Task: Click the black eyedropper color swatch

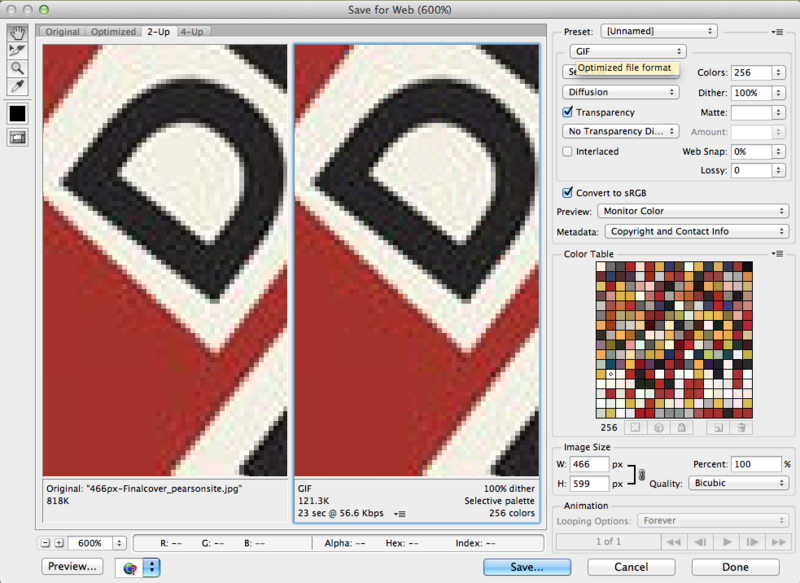Action: point(17,113)
